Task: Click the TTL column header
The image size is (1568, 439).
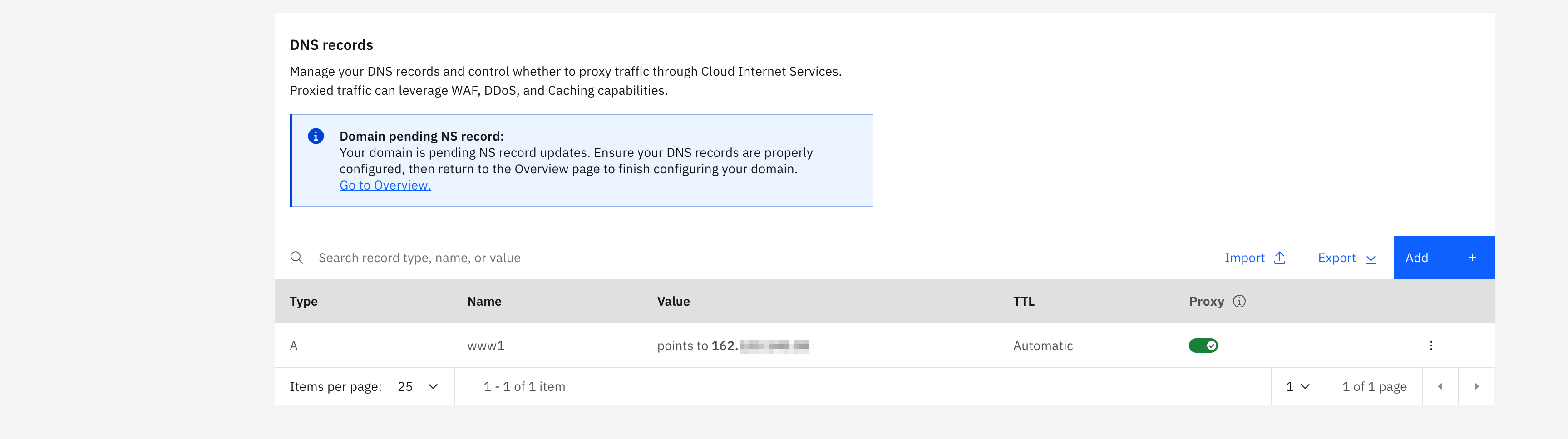Action: [x=1023, y=302]
